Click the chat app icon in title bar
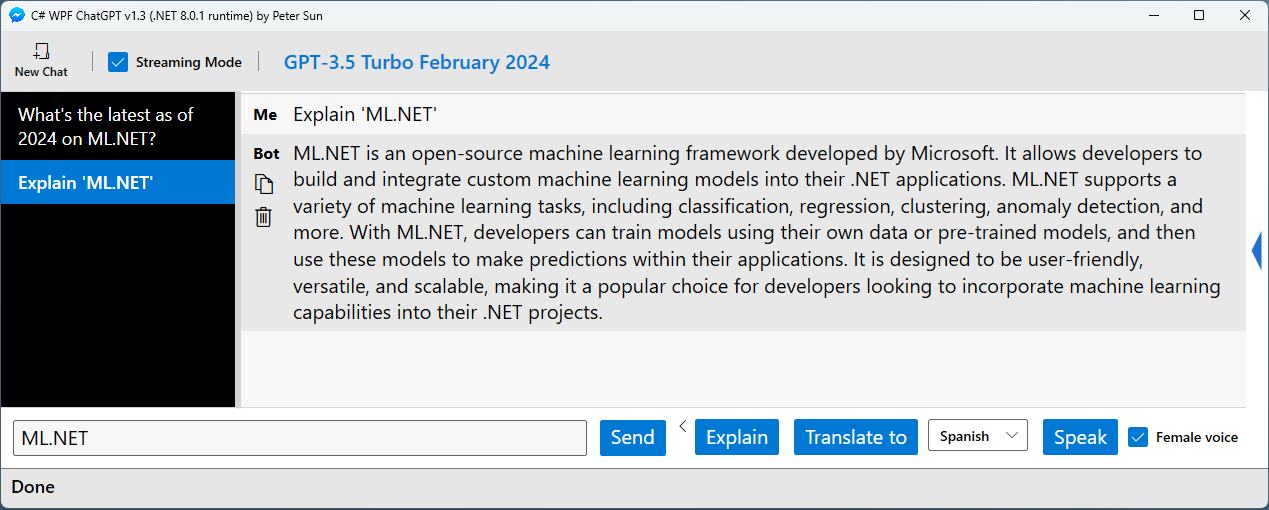 [x=16, y=15]
